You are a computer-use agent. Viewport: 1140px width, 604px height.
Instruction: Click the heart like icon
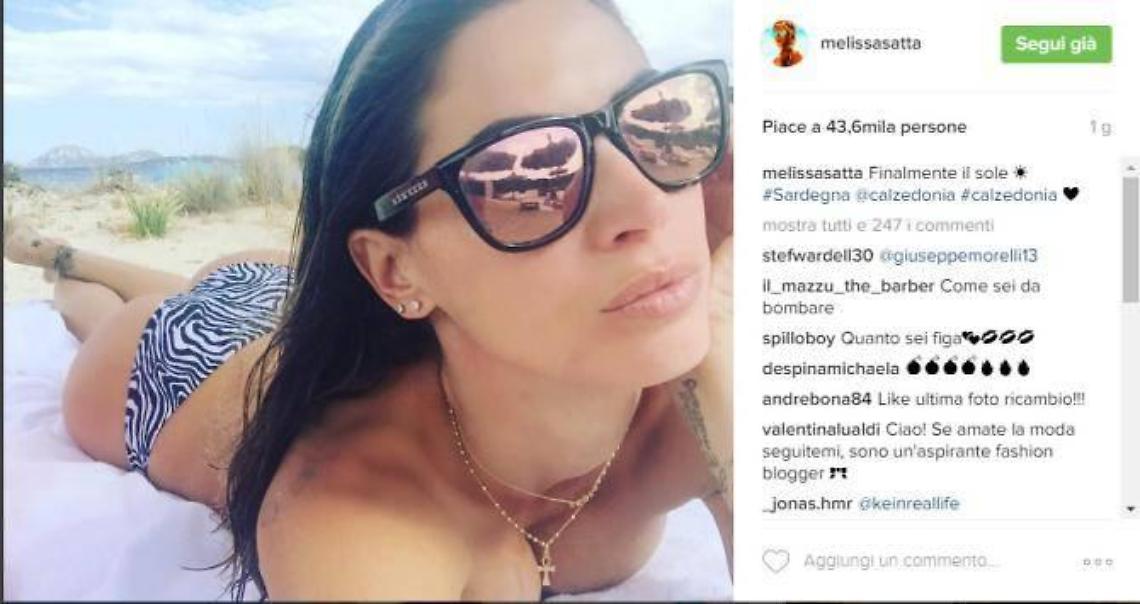click(775, 561)
